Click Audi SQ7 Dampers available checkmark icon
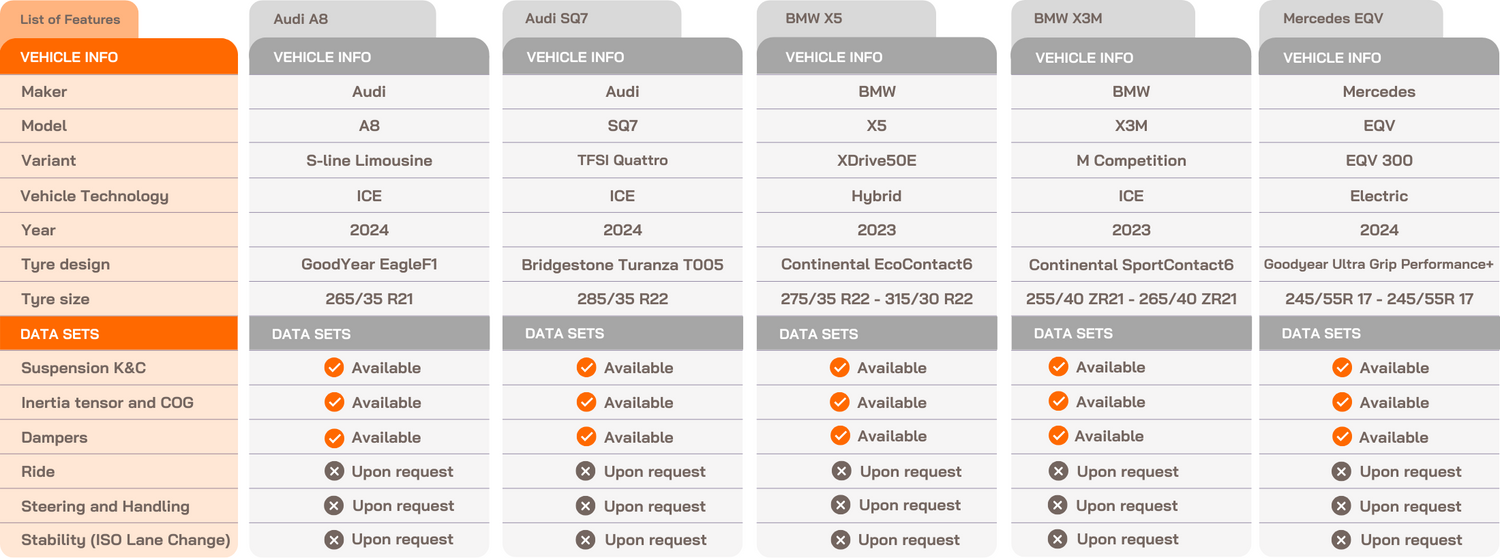 (x=586, y=437)
